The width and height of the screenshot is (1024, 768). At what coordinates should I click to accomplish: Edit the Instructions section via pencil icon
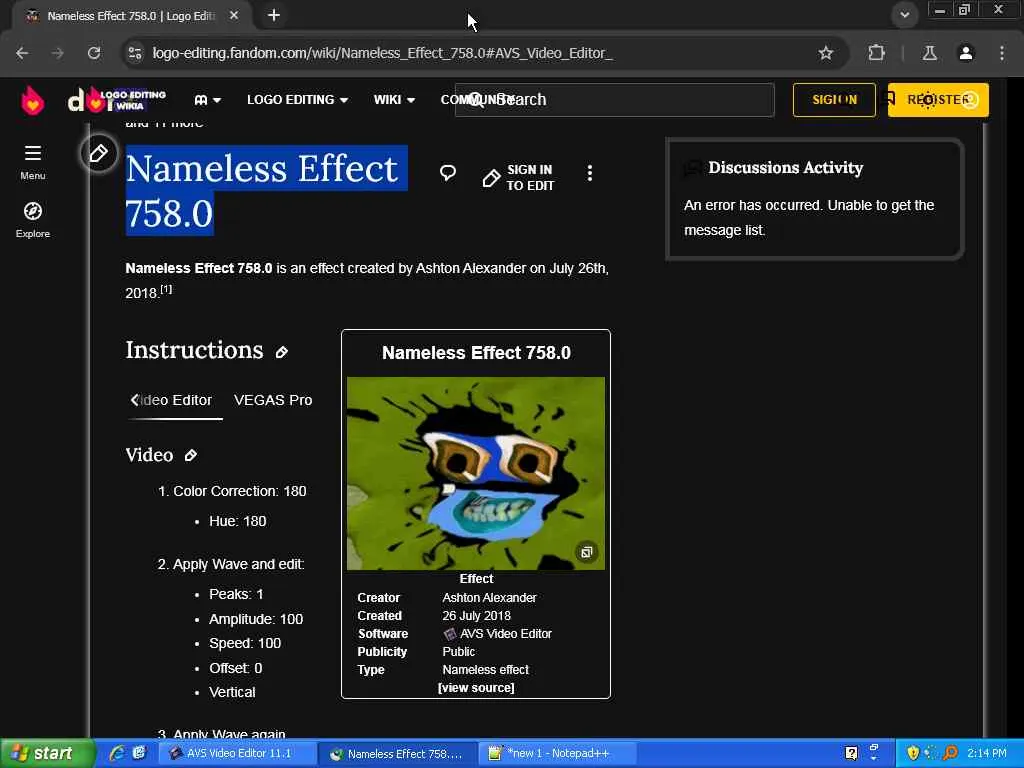[281, 353]
